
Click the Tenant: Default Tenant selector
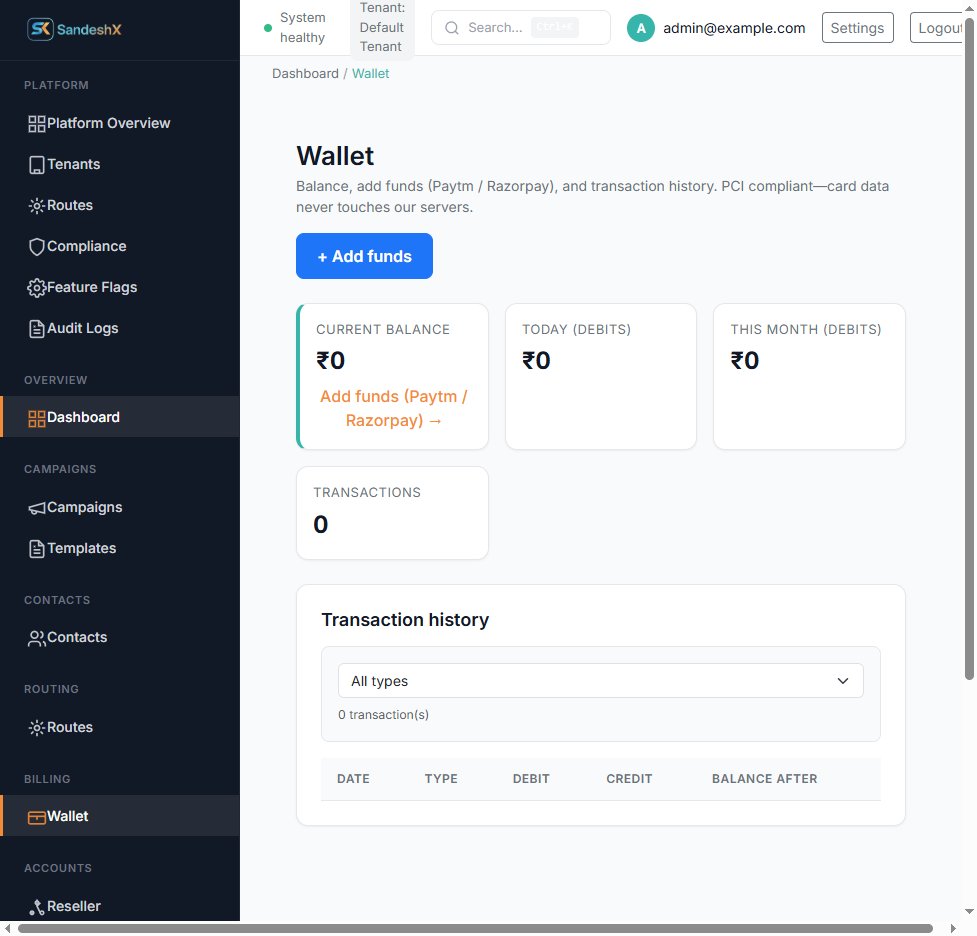tap(382, 27)
